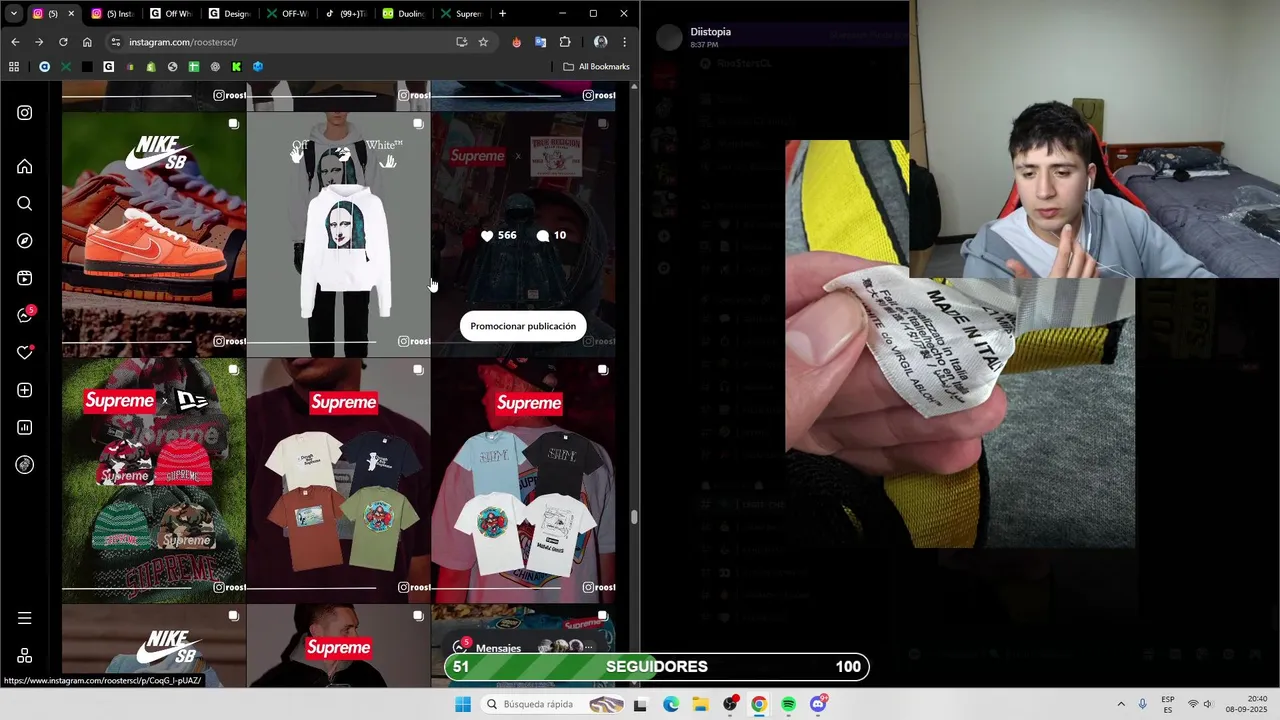The width and height of the screenshot is (1280, 720).
Task: Open the 'Also from Meta' icon at the sidebar bottom
Action: point(25,656)
